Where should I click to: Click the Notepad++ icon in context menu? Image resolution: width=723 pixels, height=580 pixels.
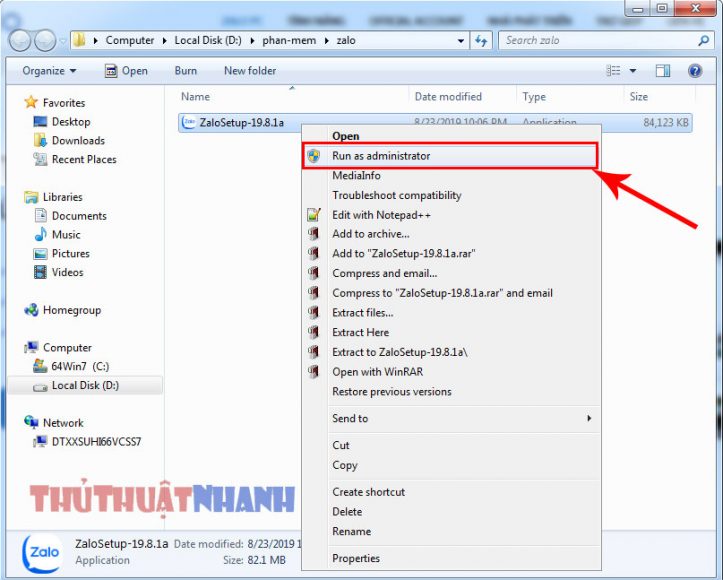click(x=314, y=214)
